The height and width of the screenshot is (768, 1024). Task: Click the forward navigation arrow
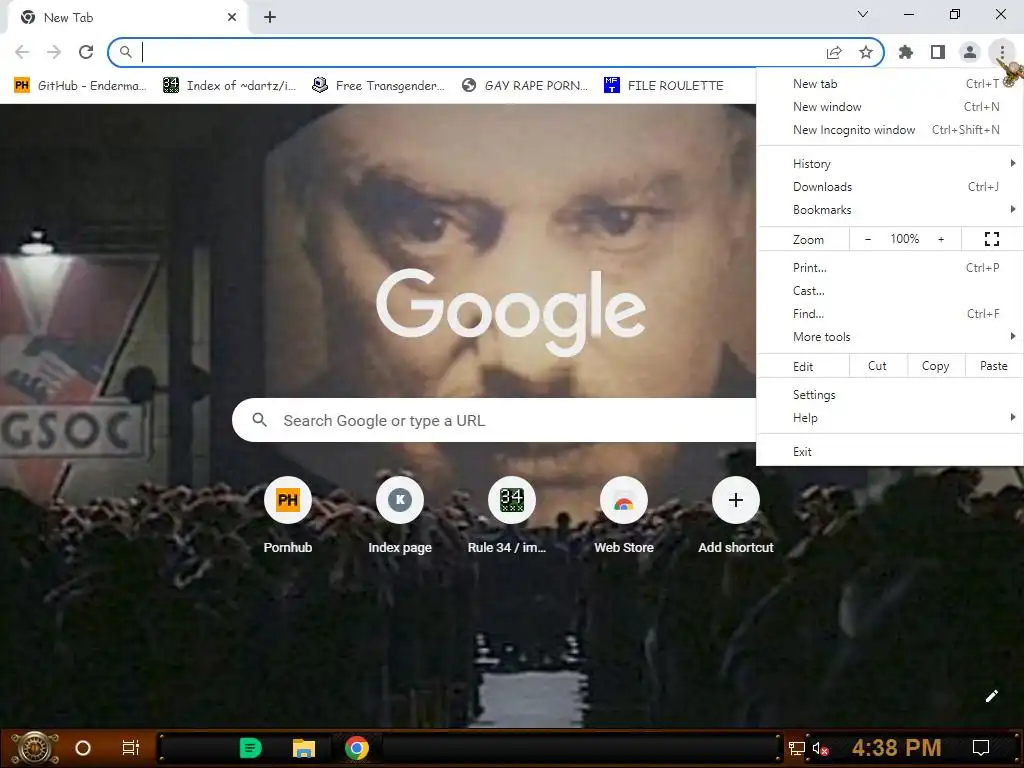pos(54,52)
